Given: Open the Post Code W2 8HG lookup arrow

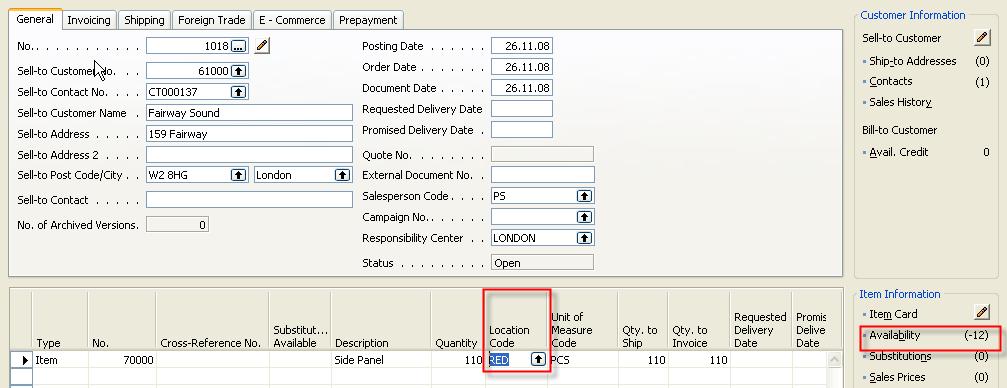Looking at the screenshot, I should (238, 175).
